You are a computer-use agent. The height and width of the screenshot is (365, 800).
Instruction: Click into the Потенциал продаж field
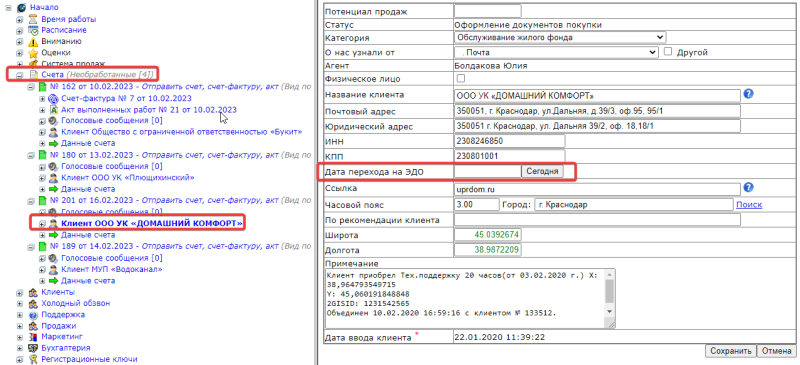pyautogui.click(x=487, y=11)
